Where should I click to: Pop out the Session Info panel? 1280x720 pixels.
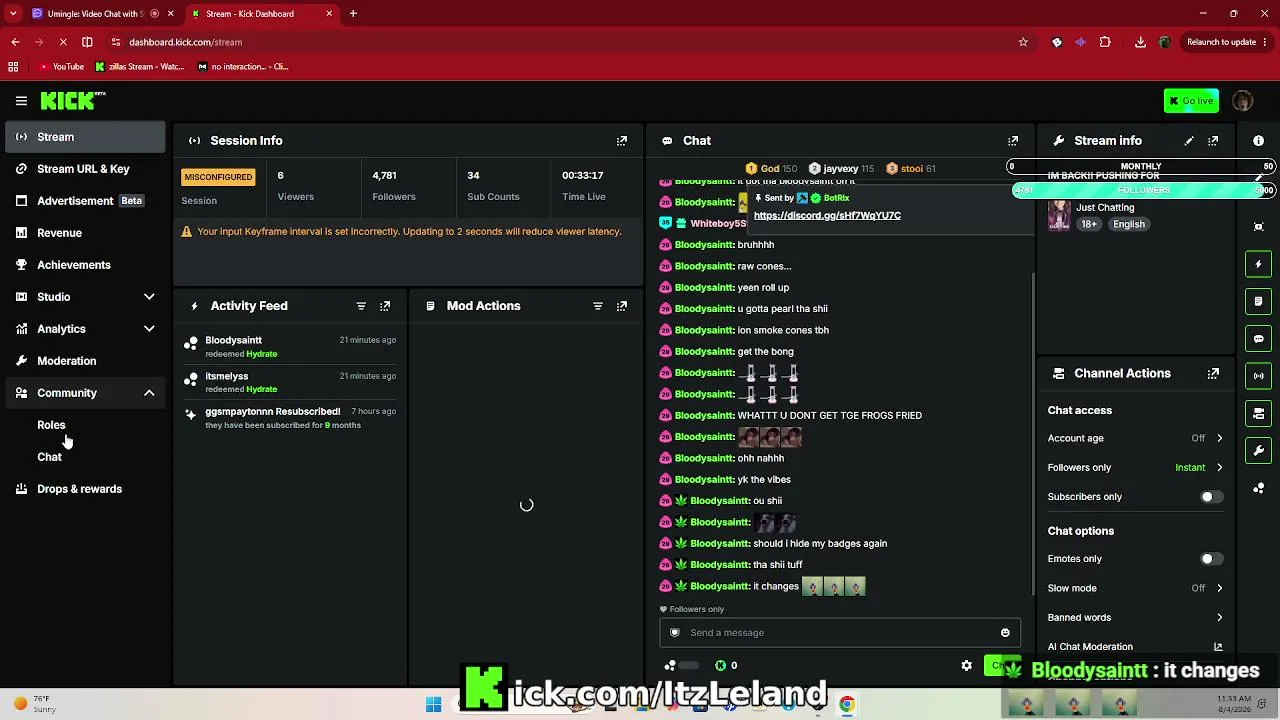(x=622, y=141)
